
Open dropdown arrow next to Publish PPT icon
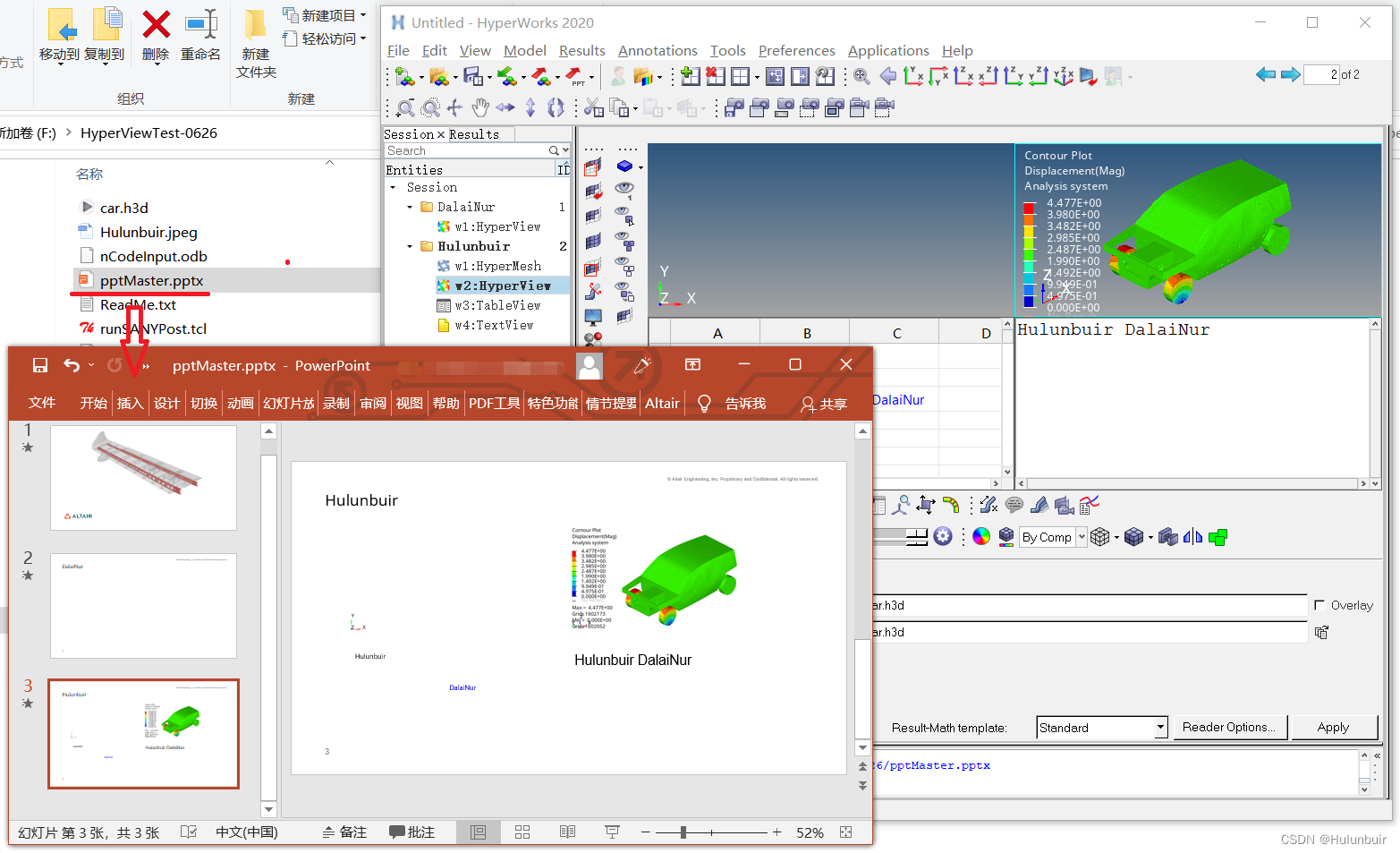pyautogui.click(x=591, y=78)
